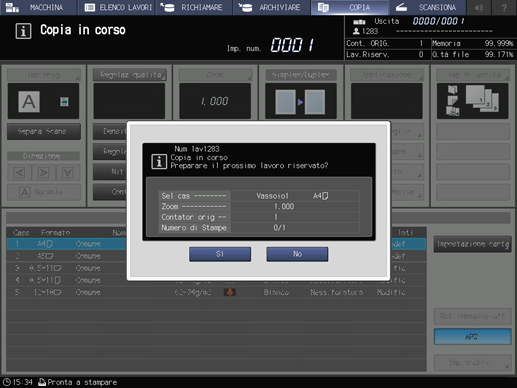Click the clock icon in status bar
517x388 pixels.
[x=6, y=382]
